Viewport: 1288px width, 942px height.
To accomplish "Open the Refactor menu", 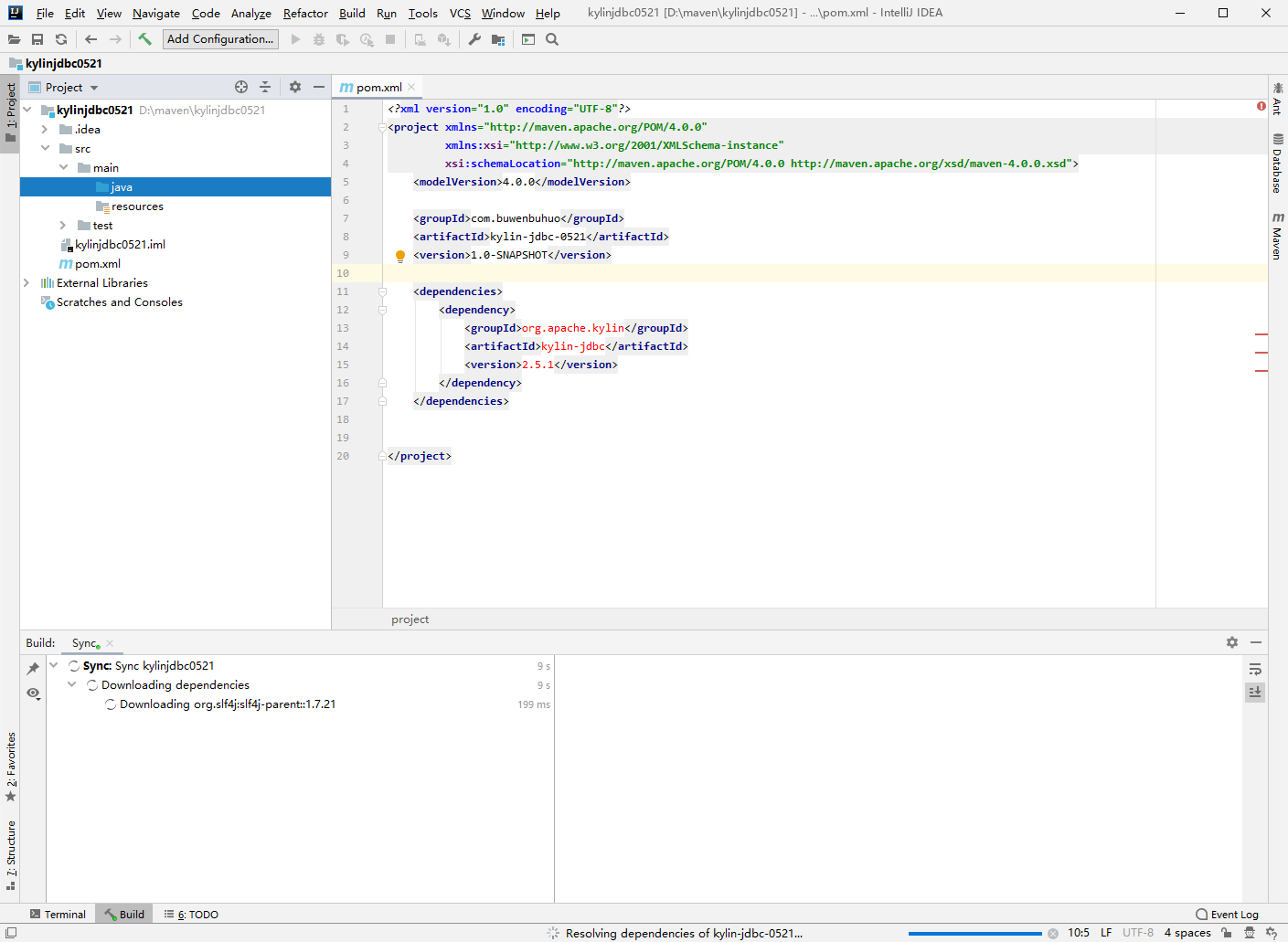I will (x=305, y=14).
